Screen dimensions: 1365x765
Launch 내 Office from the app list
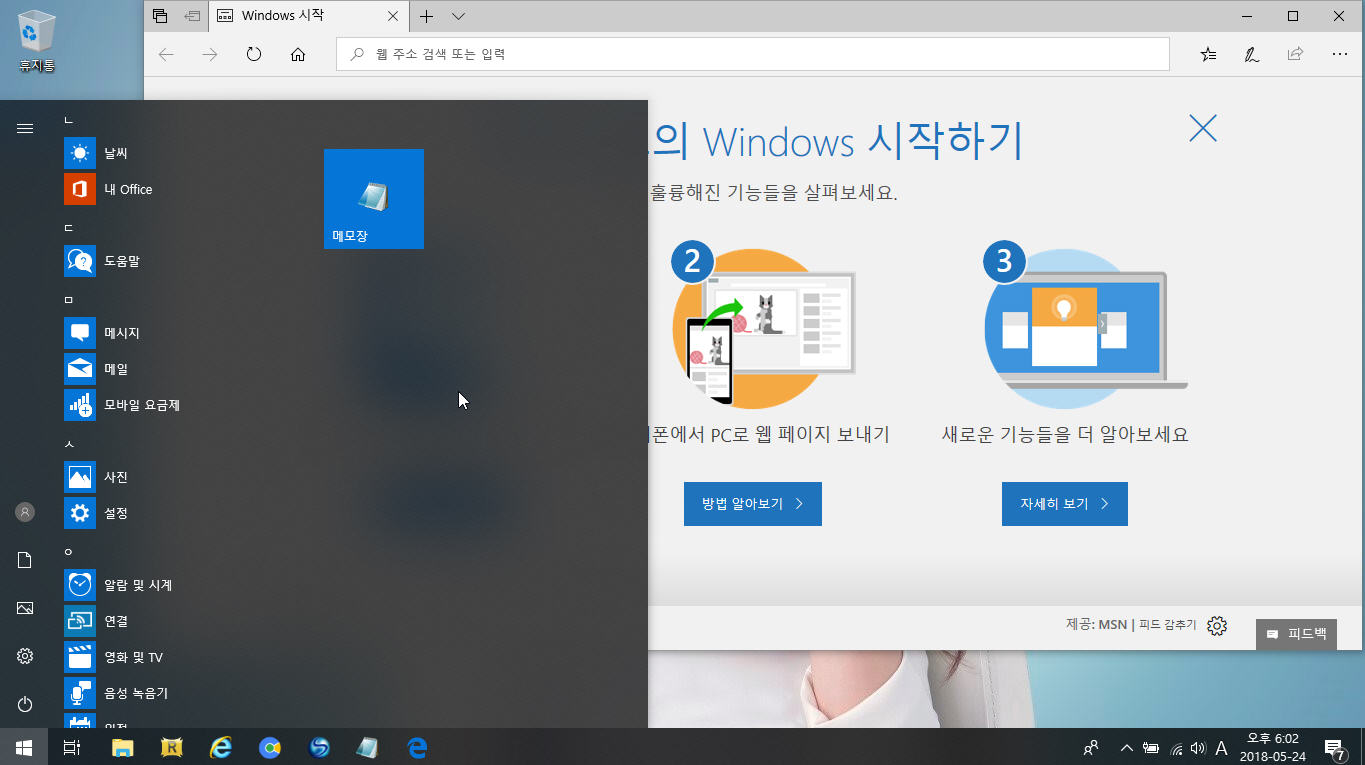coord(80,189)
